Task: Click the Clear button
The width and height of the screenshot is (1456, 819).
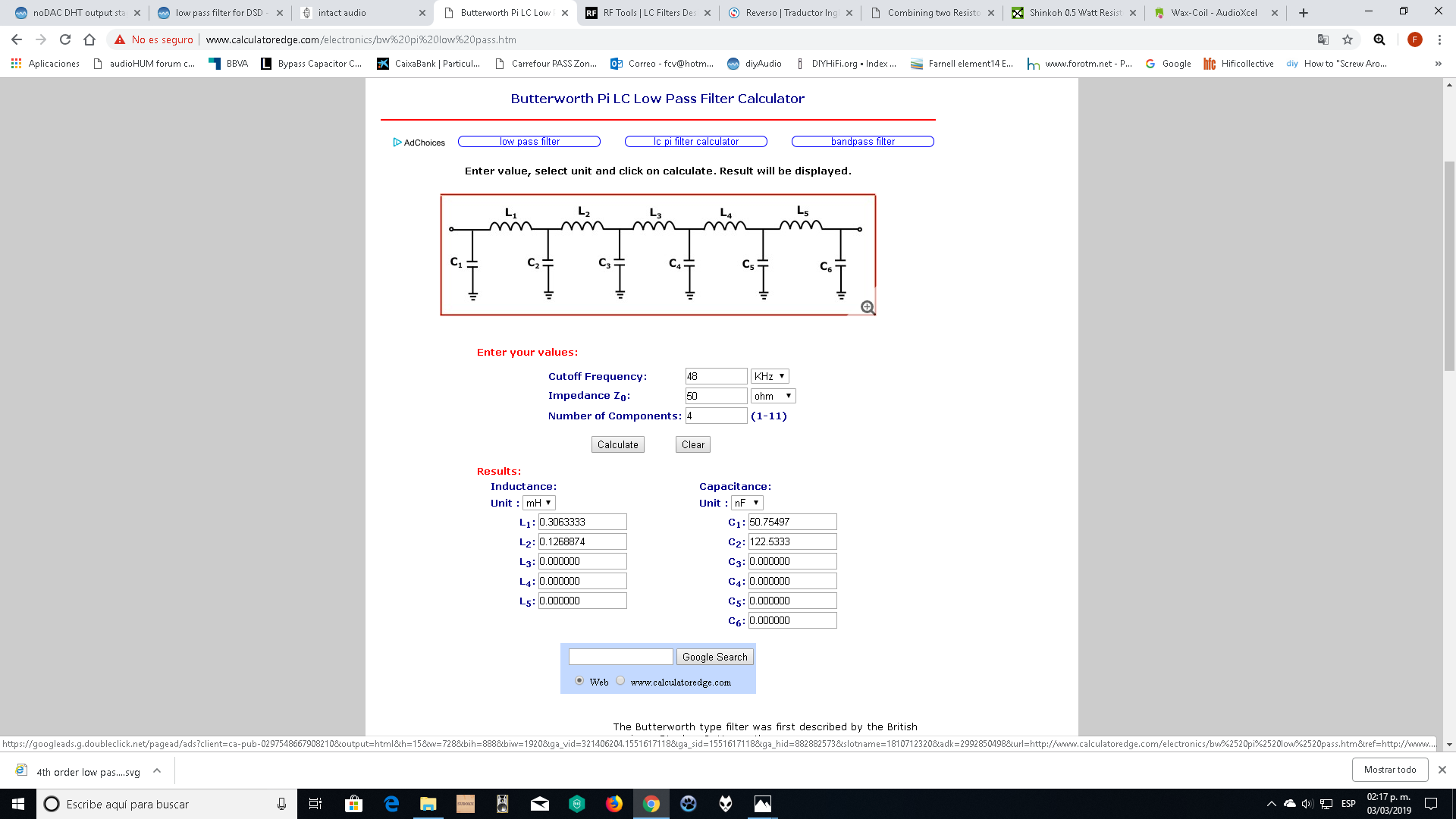Action: (x=692, y=444)
